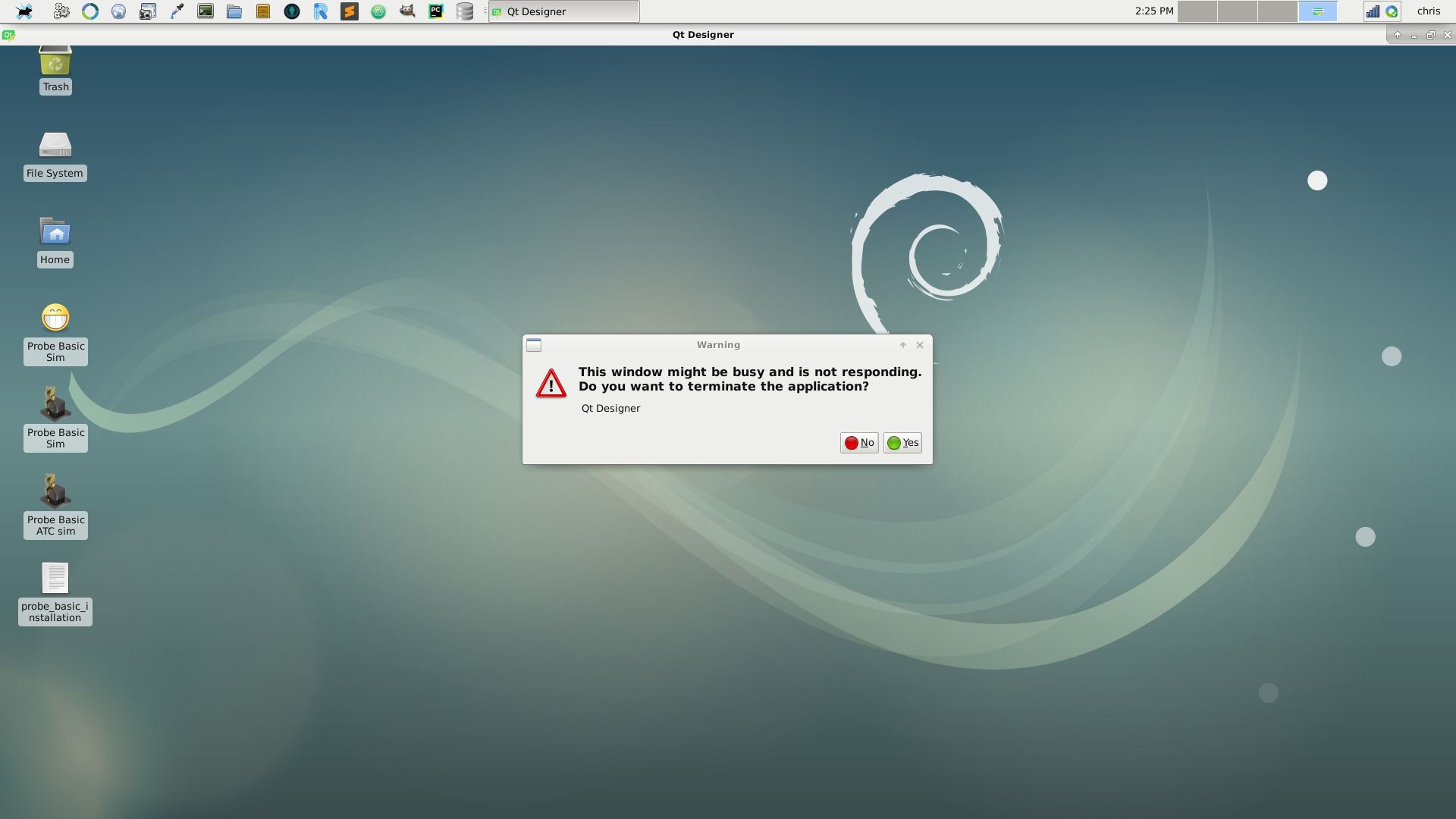Select the Probe Basic Sim smiley icon
Screen dimensions: 1456x819
(x=55, y=334)
